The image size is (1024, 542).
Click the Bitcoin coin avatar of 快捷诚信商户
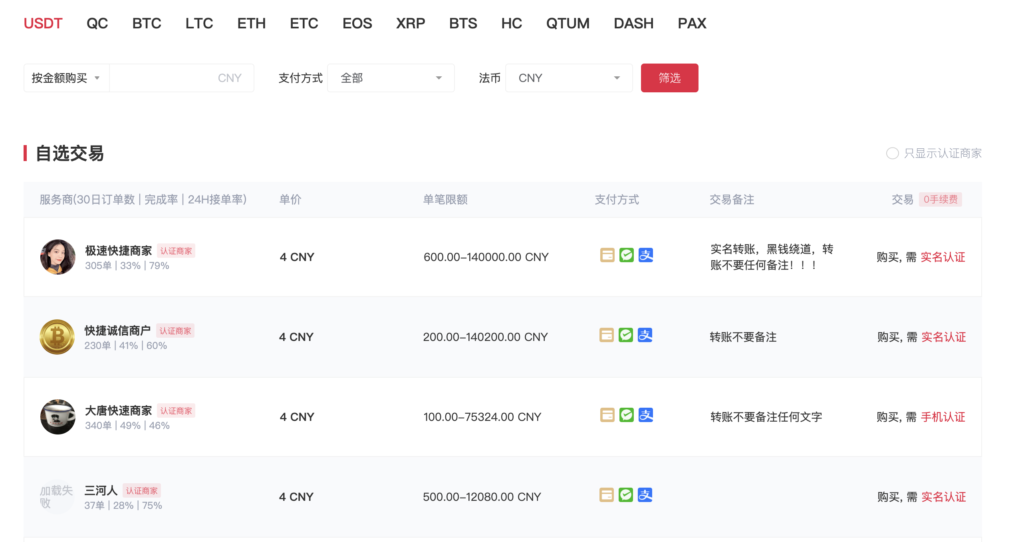tap(57, 337)
